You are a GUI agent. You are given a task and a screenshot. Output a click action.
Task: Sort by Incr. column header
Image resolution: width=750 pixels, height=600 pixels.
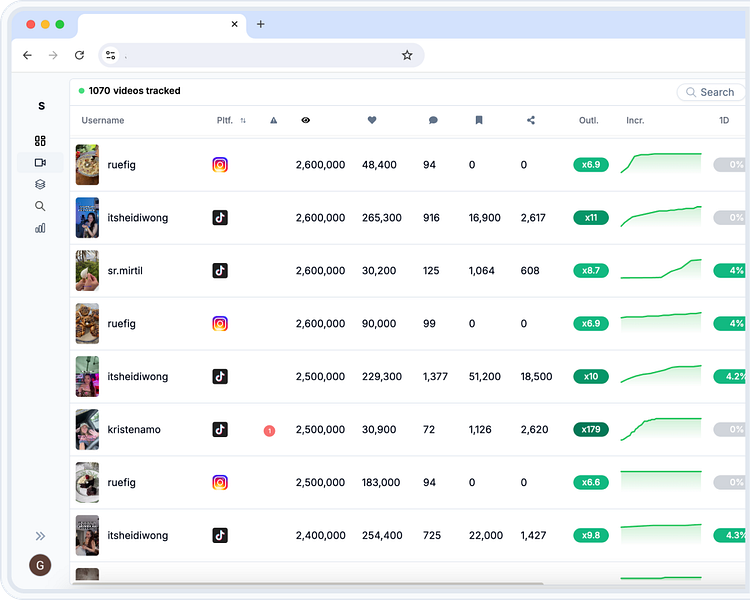coord(635,121)
